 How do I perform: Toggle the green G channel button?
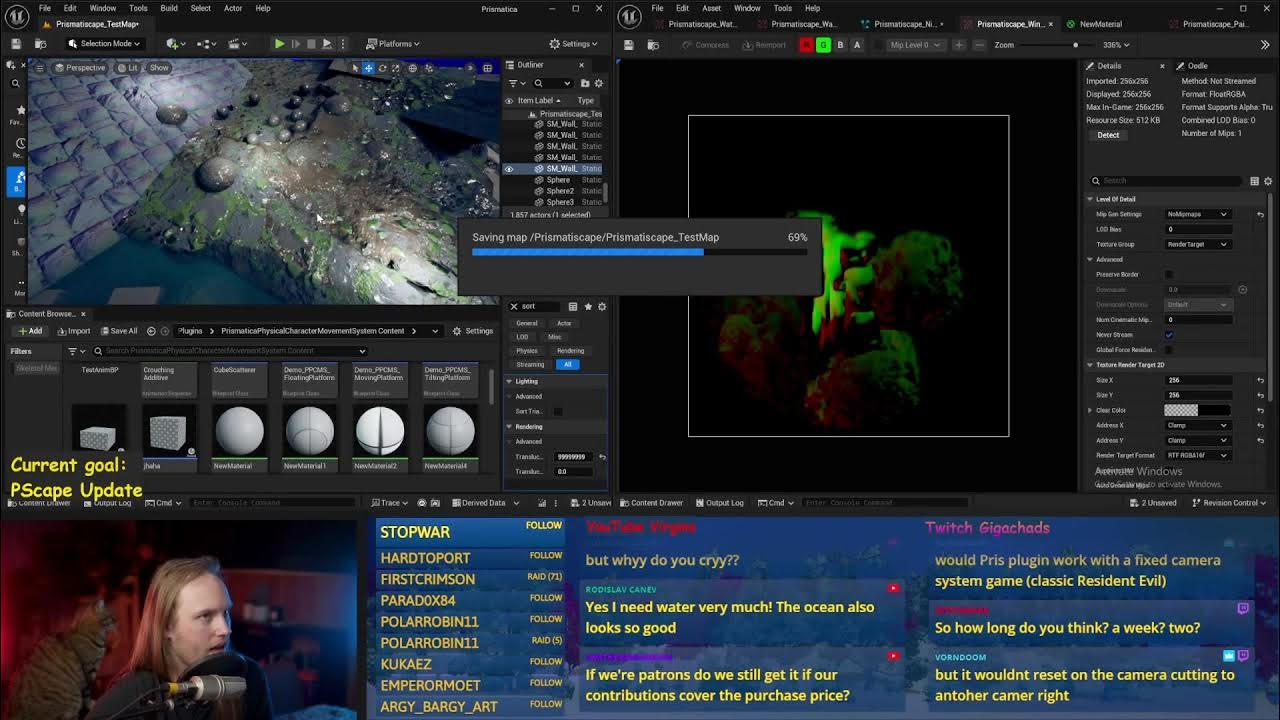823,45
